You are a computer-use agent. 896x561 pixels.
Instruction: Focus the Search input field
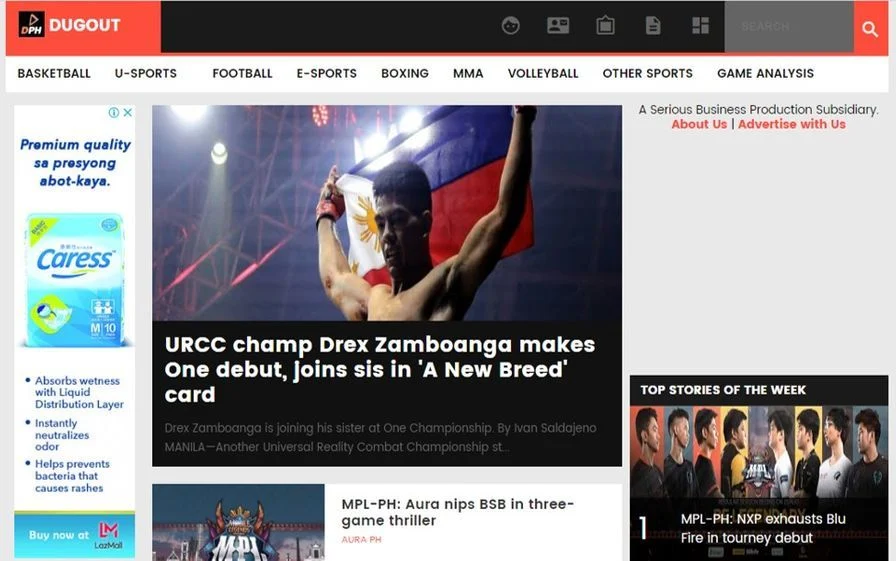789,27
